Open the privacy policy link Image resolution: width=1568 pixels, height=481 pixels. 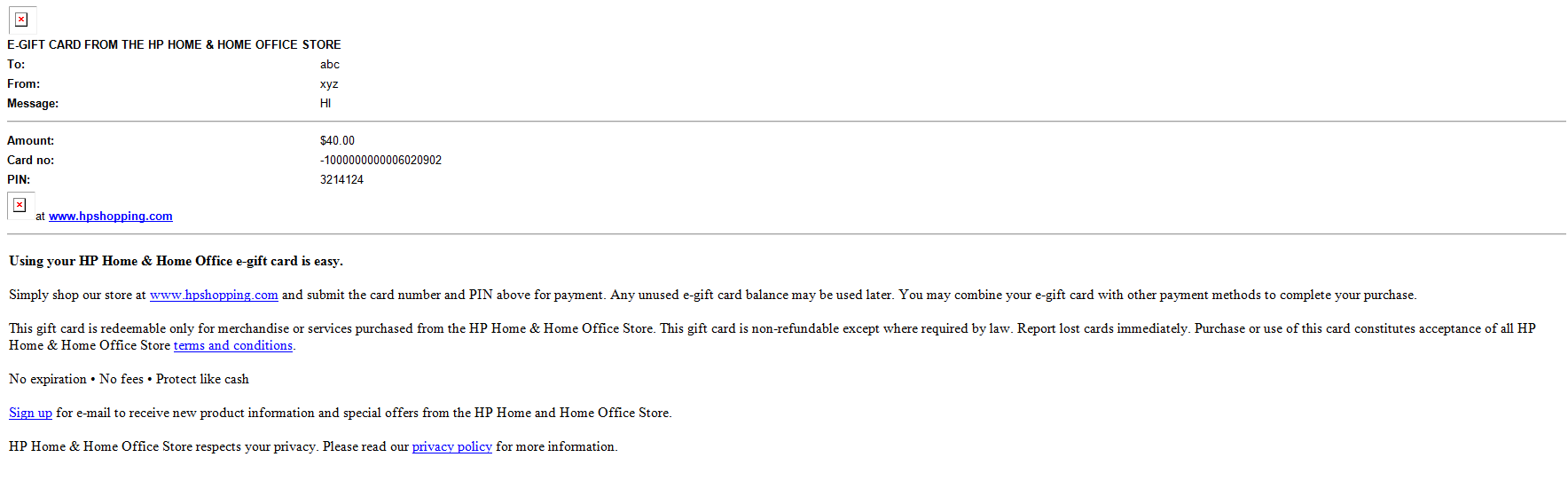(x=451, y=447)
